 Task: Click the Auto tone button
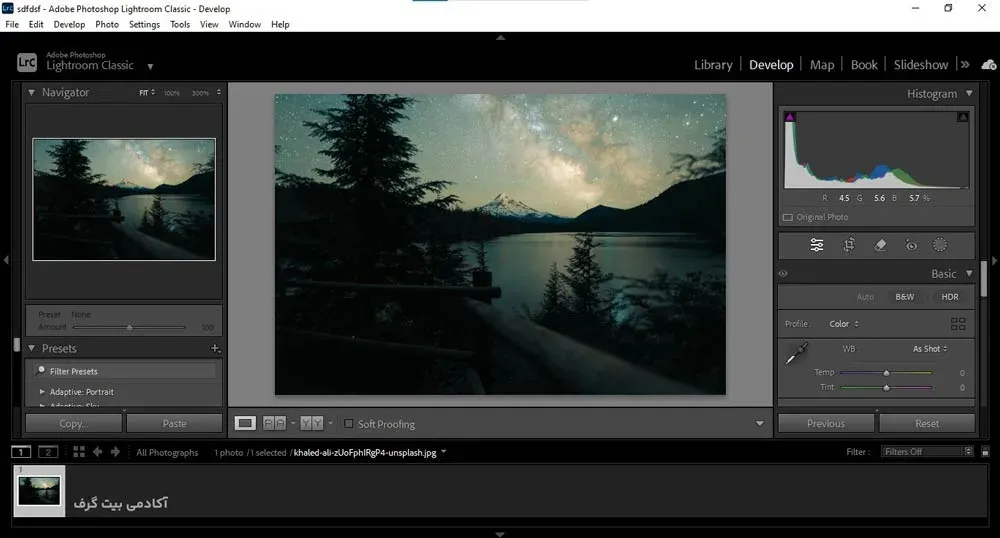(x=865, y=297)
